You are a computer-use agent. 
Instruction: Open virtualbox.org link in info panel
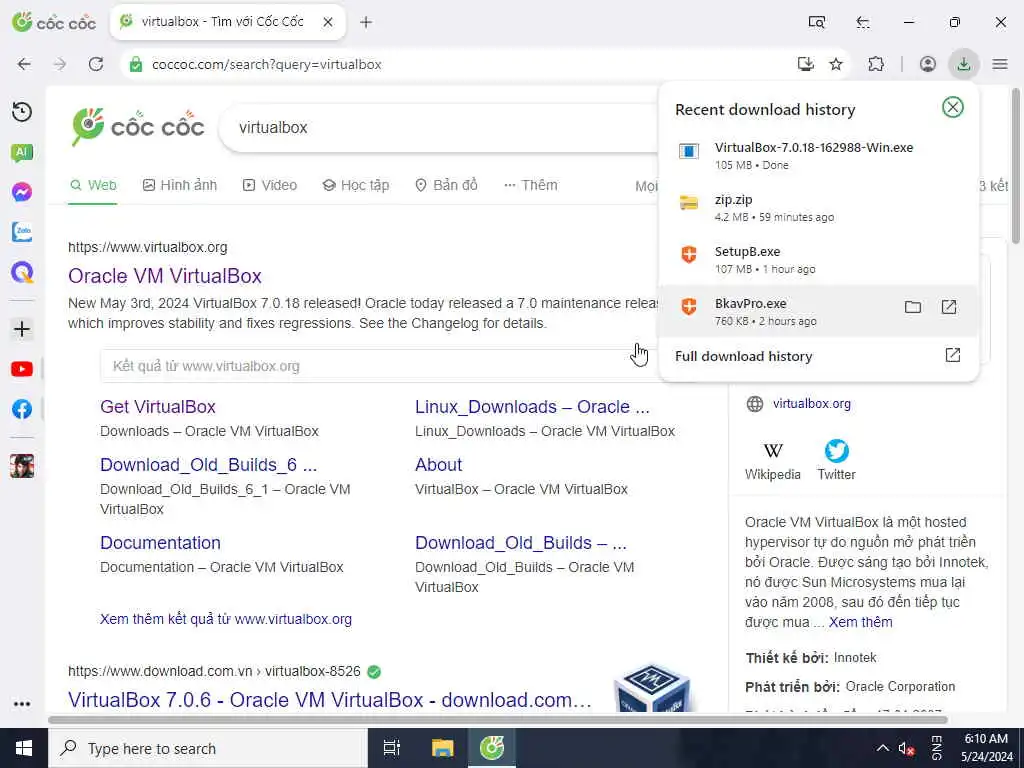click(x=812, y=404)
